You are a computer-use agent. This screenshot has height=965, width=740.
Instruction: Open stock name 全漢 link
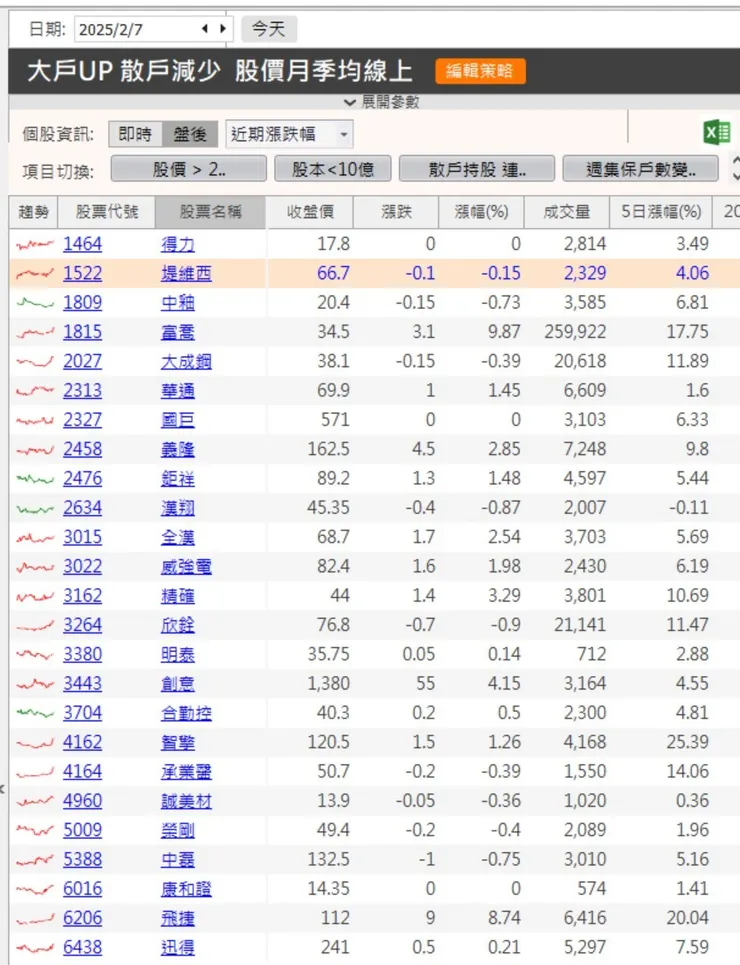[178, 537]
